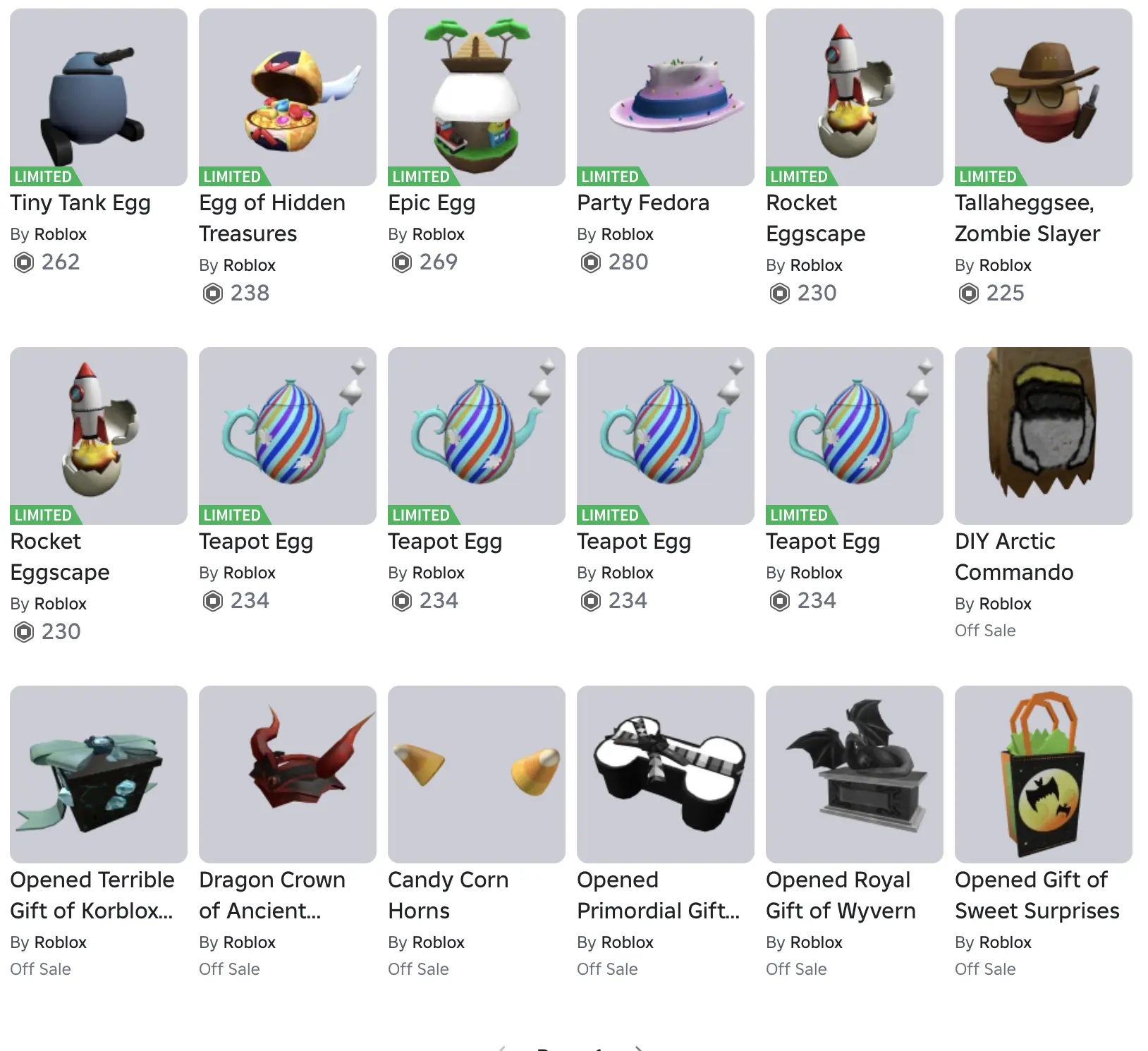Image resolution: width=1148 pixels, height=1051 pixels.
Task: Click Roblox creator link under Party Fedora
Action: tap(628, 234)
